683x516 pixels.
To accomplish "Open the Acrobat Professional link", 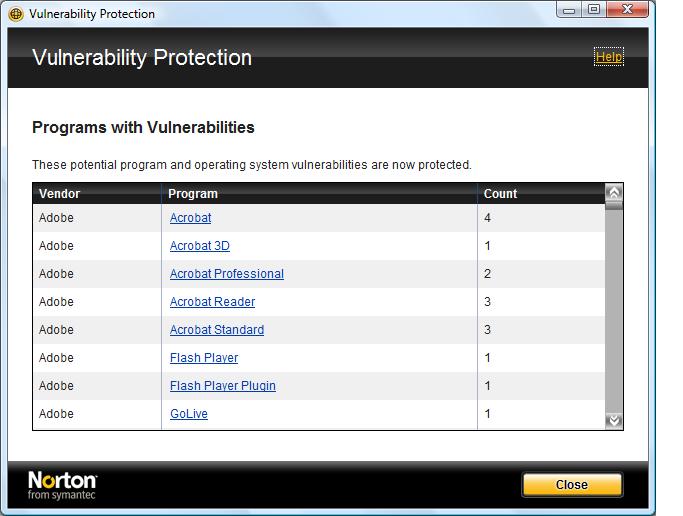I will point(227,273).
